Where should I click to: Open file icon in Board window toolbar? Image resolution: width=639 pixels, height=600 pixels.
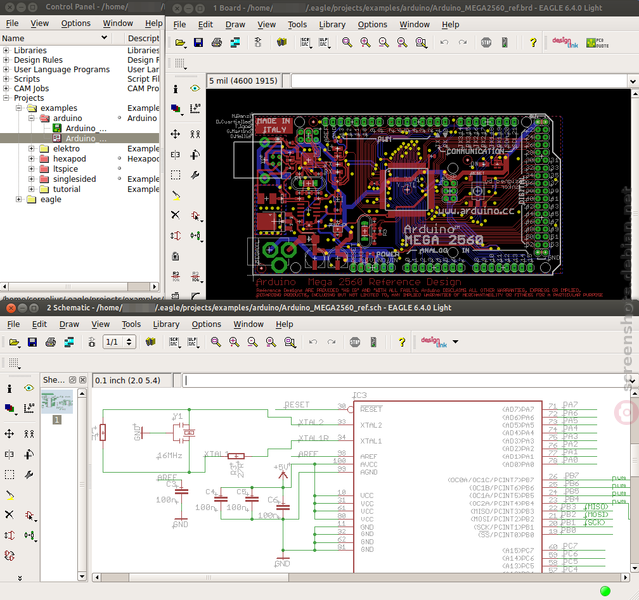[180, 42]
